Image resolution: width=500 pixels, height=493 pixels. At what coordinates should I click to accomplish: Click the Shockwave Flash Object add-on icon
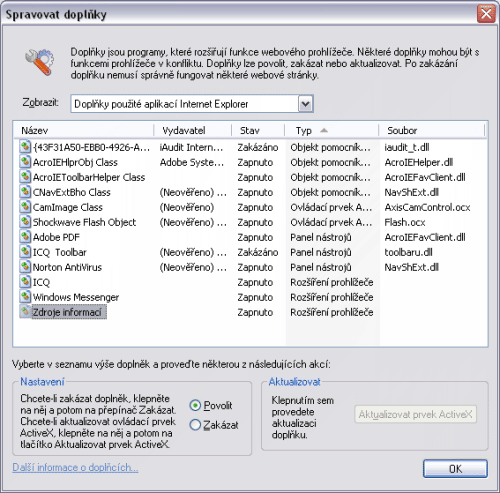coord(25,222)
